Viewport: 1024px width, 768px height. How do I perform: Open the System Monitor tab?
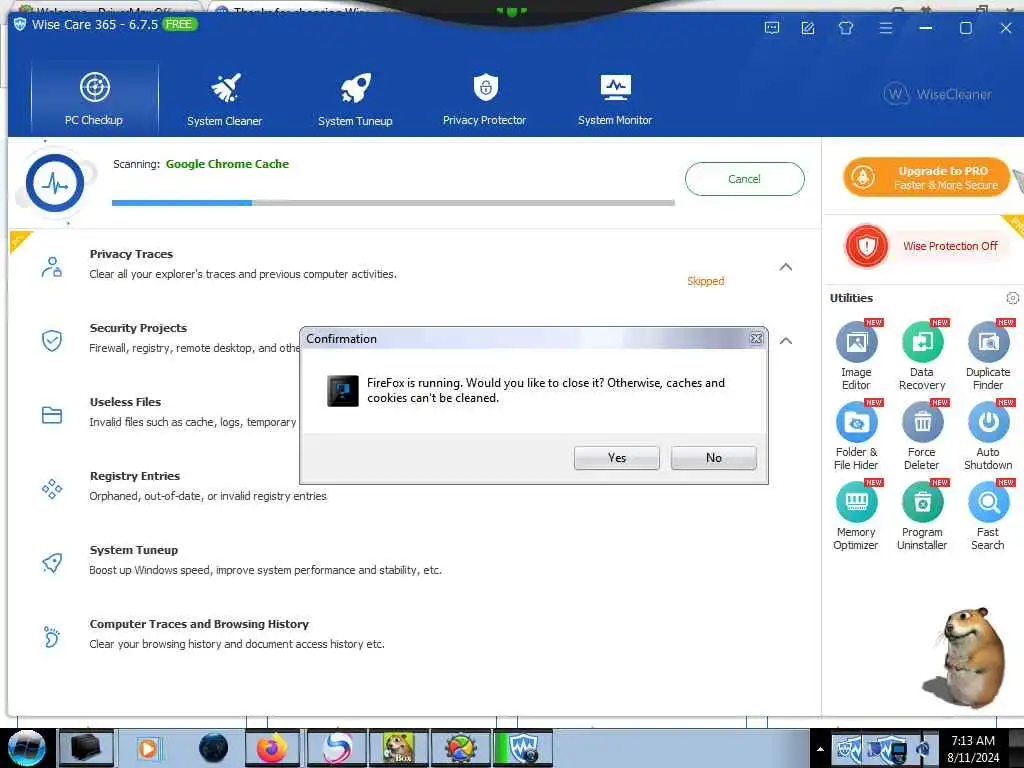click(x=615, y=98)
